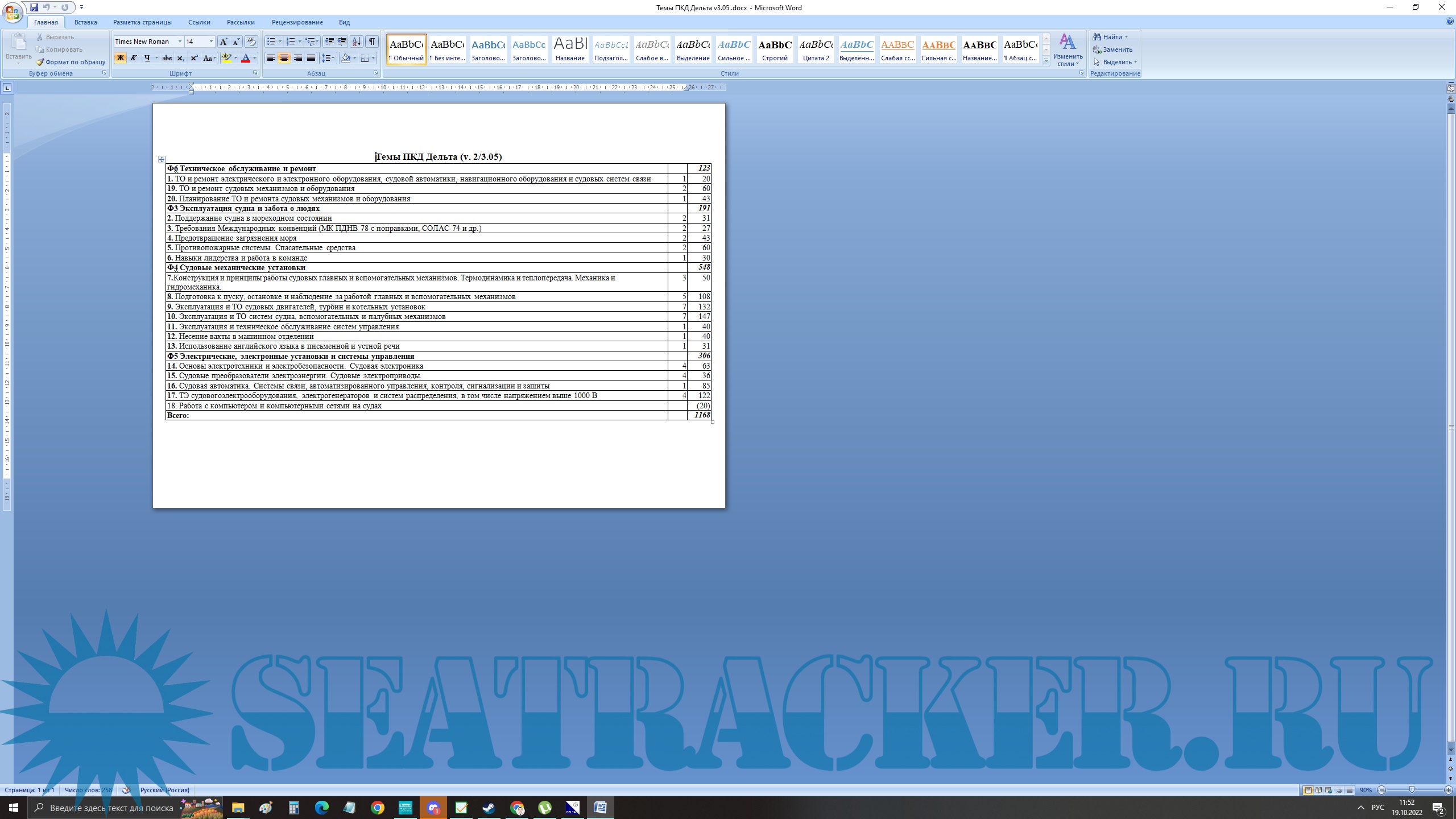This screenshot has height=819, width=1456.
Task: Click Формат по образцу button
Action: [x=71, y=62]
